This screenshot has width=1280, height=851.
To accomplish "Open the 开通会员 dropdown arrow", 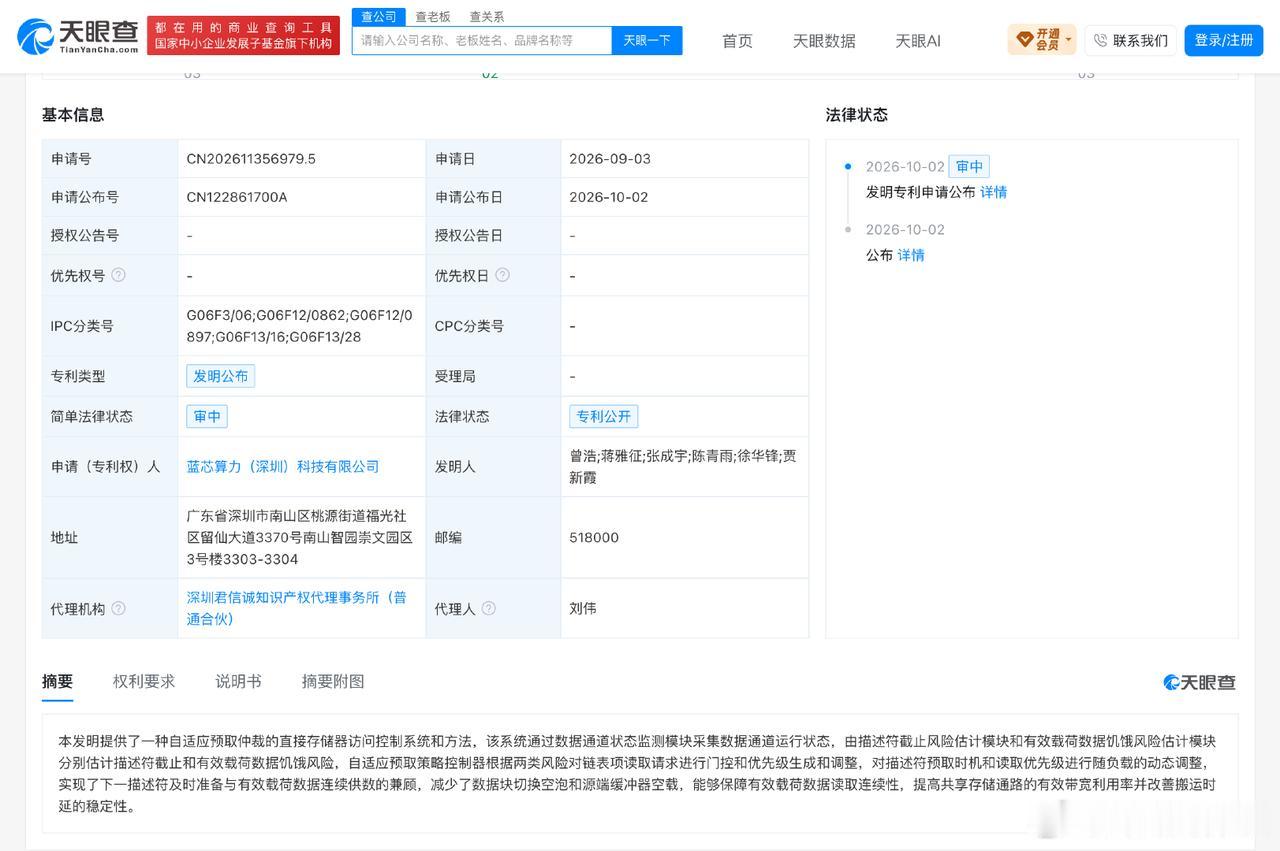I will 1068,41.
